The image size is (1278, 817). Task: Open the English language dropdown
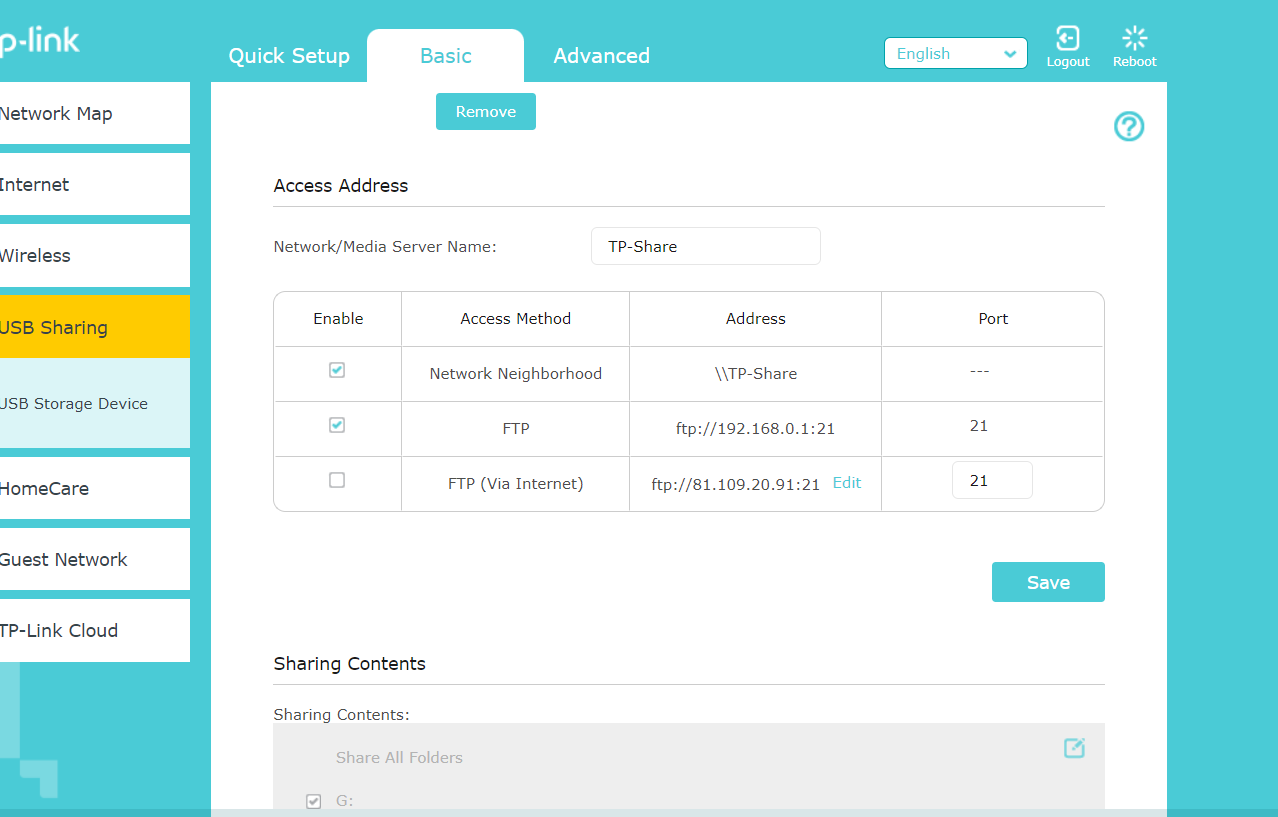point(955,54)
